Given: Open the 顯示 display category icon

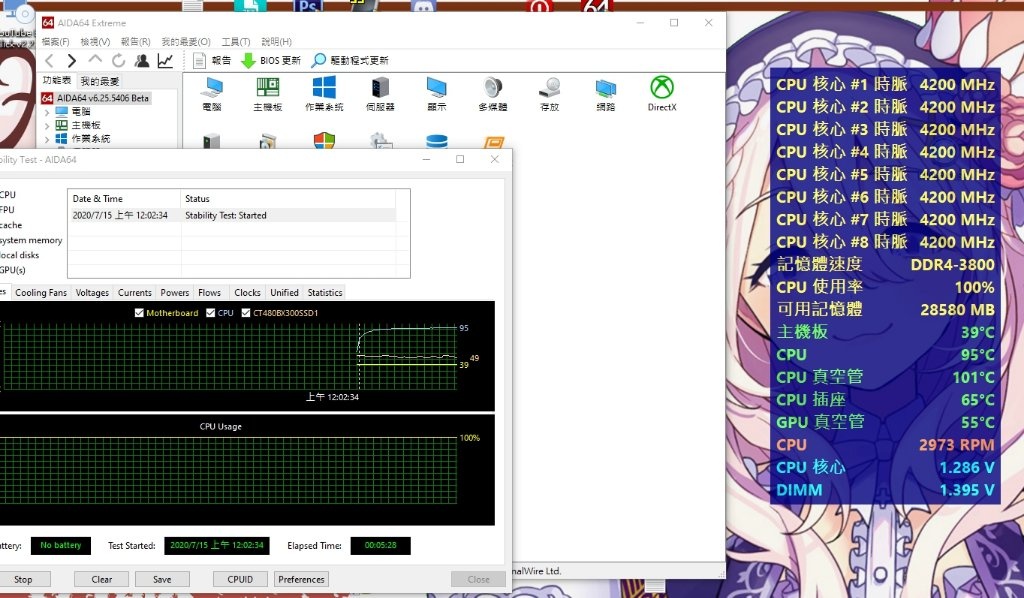Looking at the screenshot, I should 436,94.
